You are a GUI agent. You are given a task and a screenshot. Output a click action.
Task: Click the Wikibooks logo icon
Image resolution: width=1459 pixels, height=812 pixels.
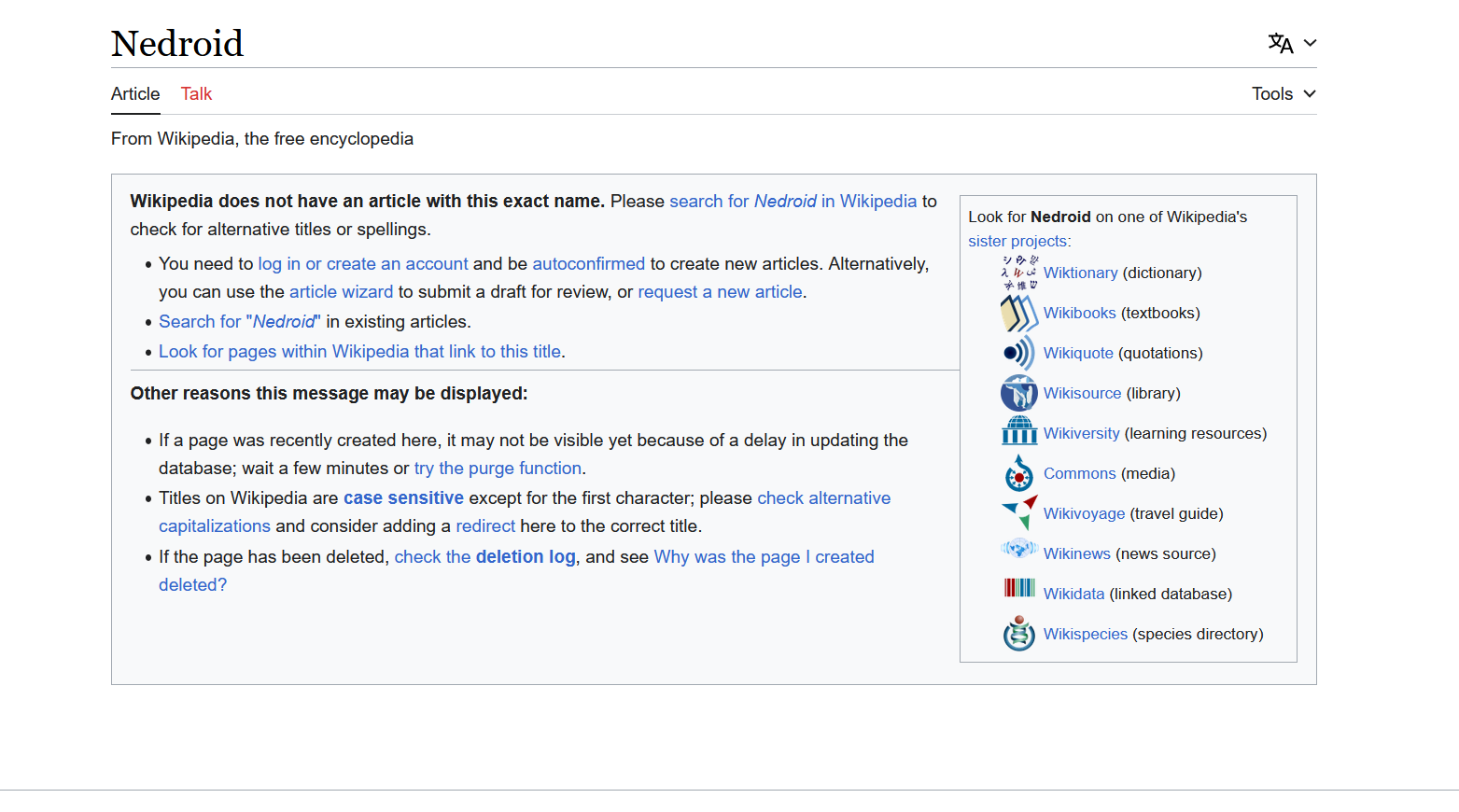pos(1019,313)
